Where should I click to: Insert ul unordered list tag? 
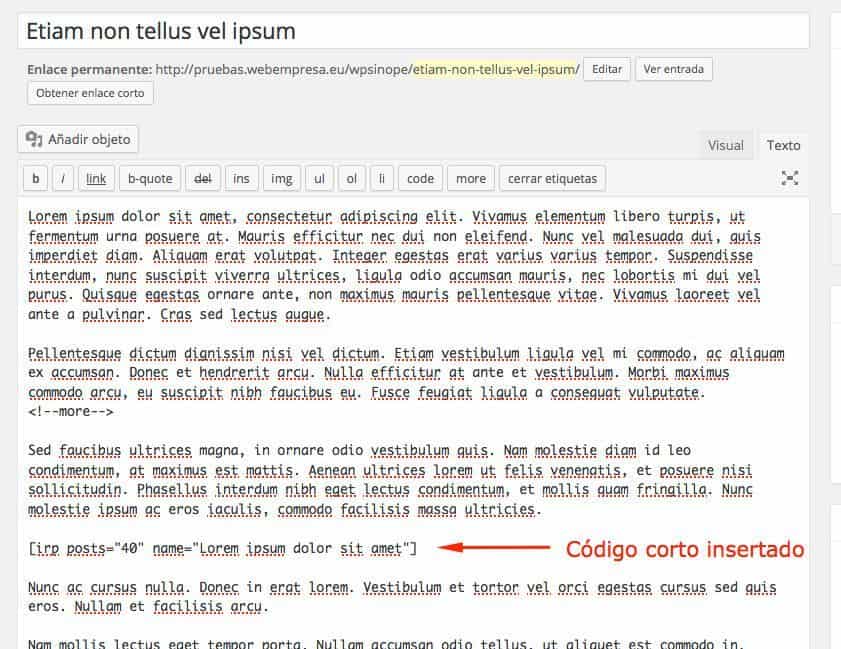click(319, 179)
